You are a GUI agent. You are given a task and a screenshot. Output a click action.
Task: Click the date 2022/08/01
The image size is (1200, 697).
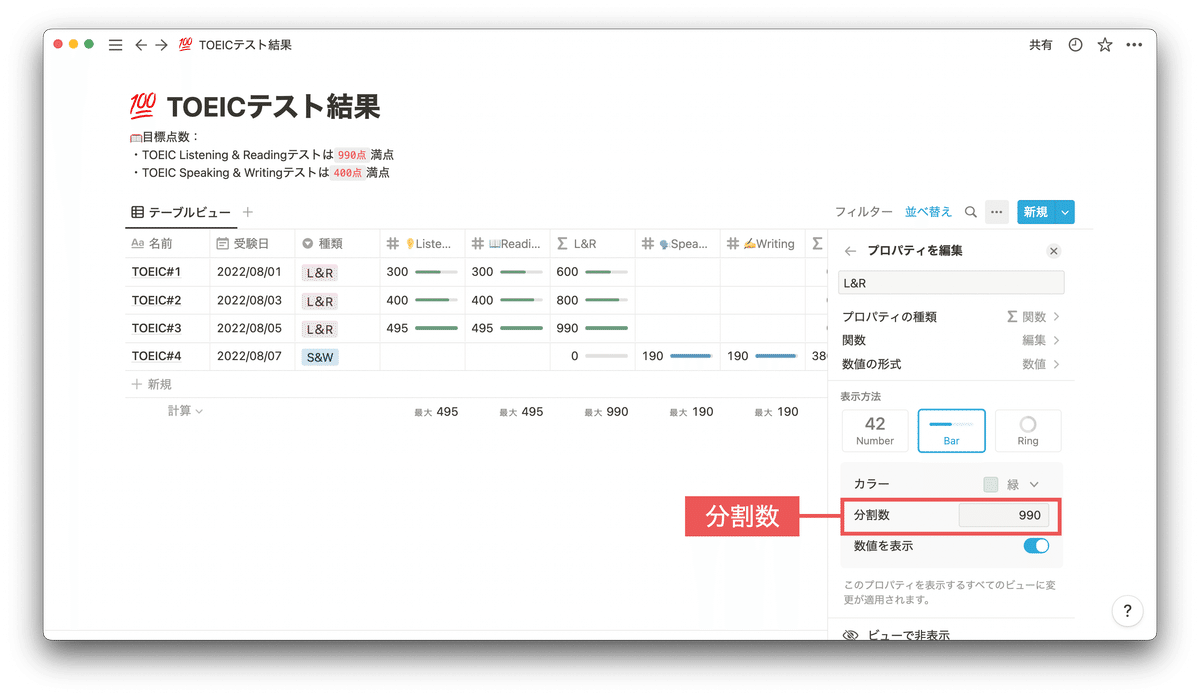[249, 272]
